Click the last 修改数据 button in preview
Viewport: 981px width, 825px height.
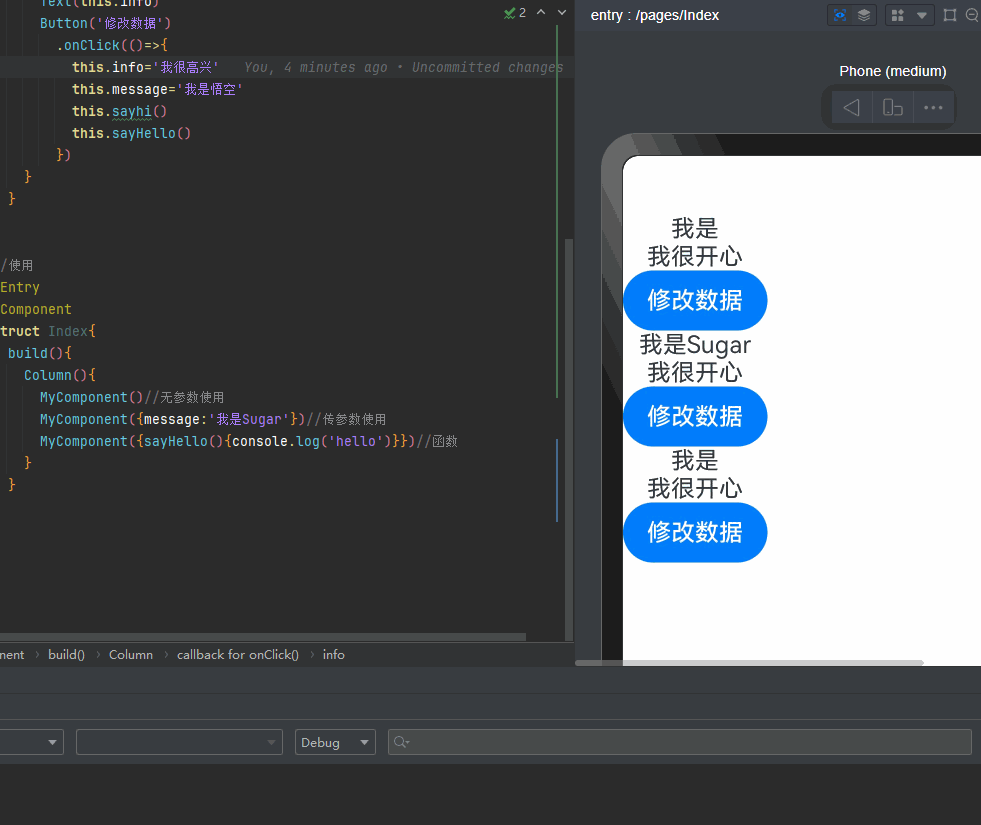click(x=695, y=532)
